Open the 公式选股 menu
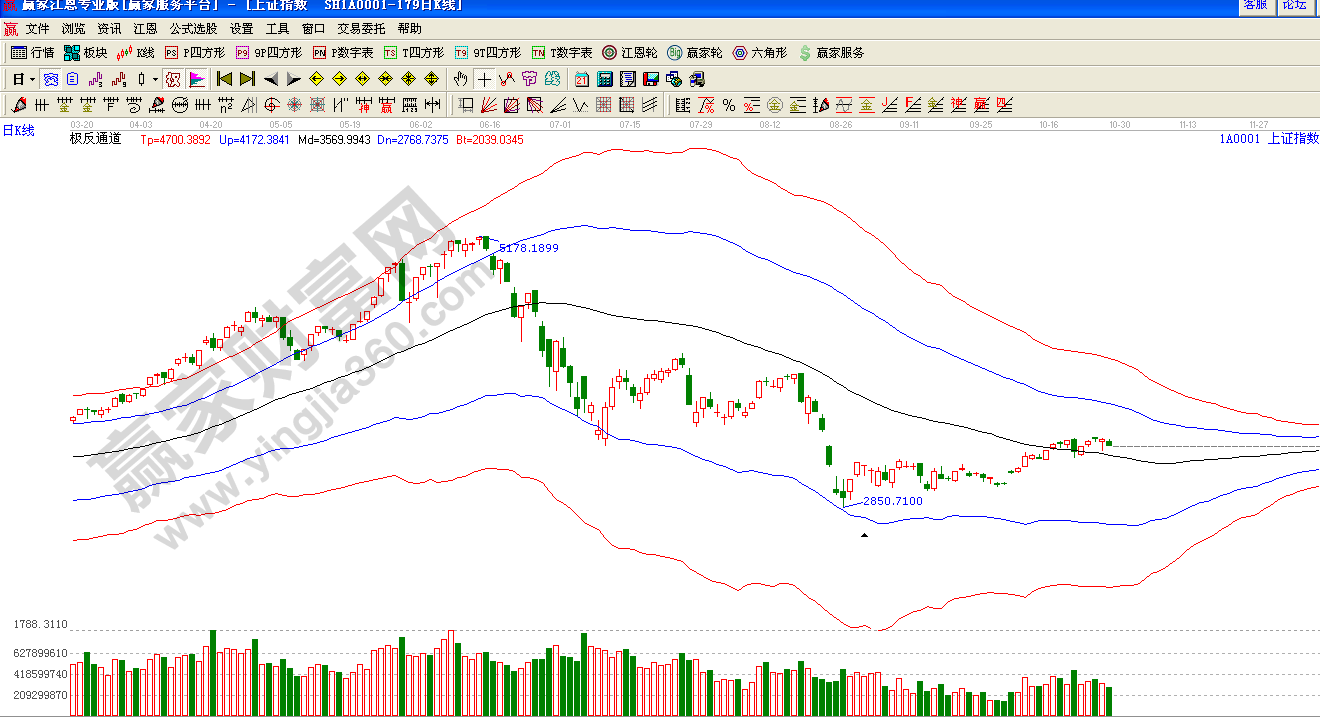The image size is (1320, 717). [193, 29]
